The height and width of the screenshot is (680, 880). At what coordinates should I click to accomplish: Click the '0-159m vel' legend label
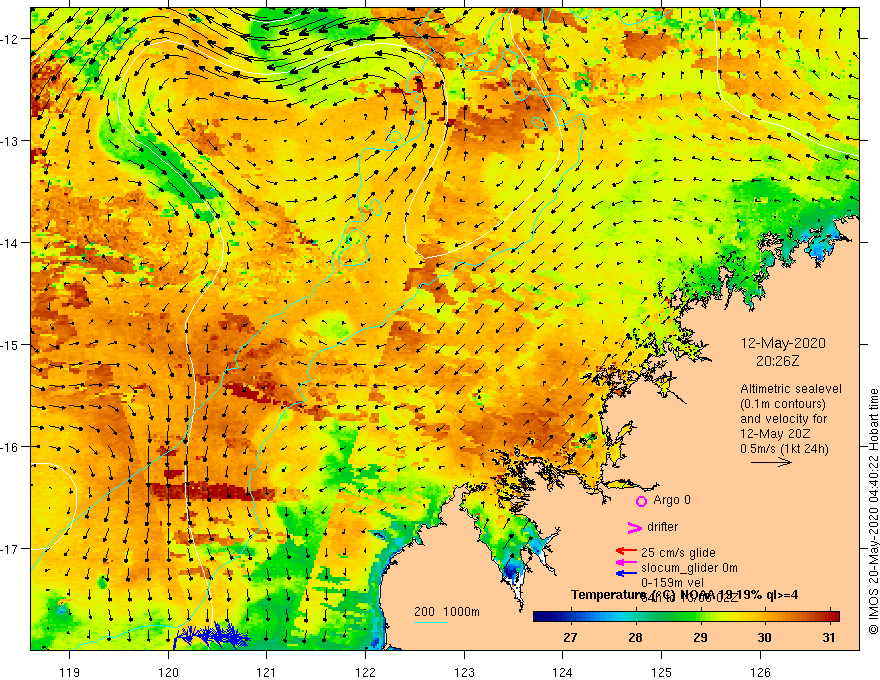pyautogui.click(x=672, y=583)
